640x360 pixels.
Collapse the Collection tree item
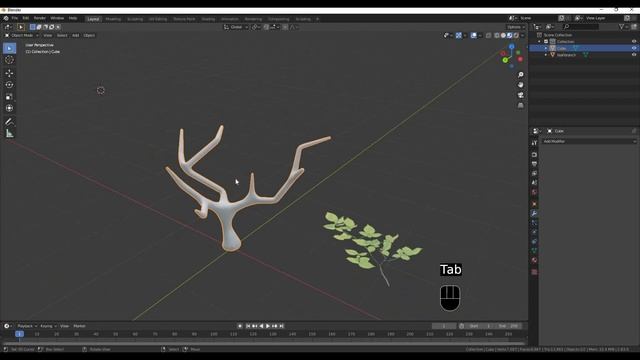tap(540, 42)
